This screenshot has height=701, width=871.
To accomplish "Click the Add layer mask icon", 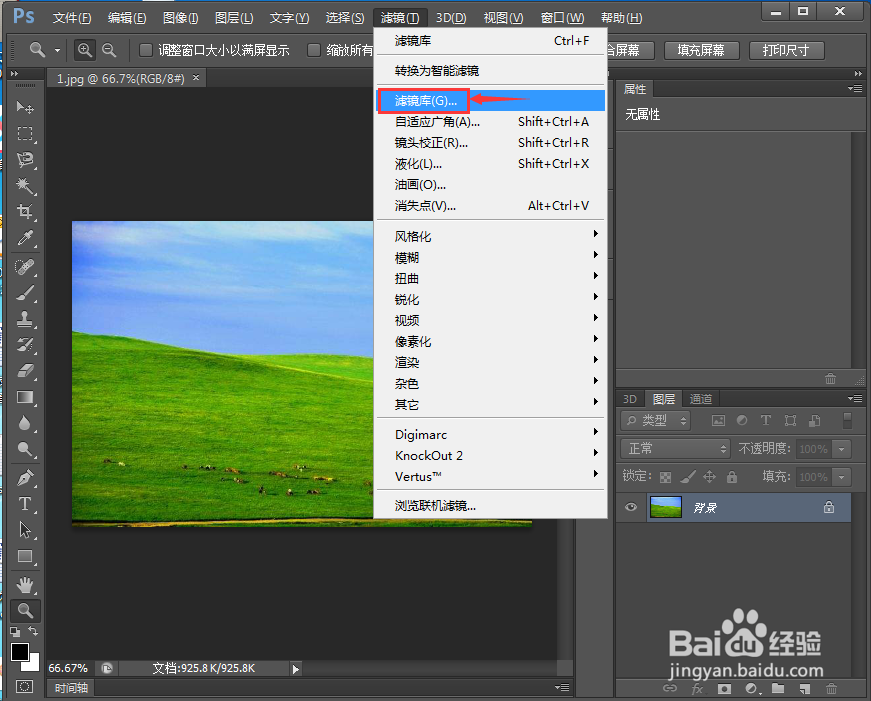I will point(724,688).
